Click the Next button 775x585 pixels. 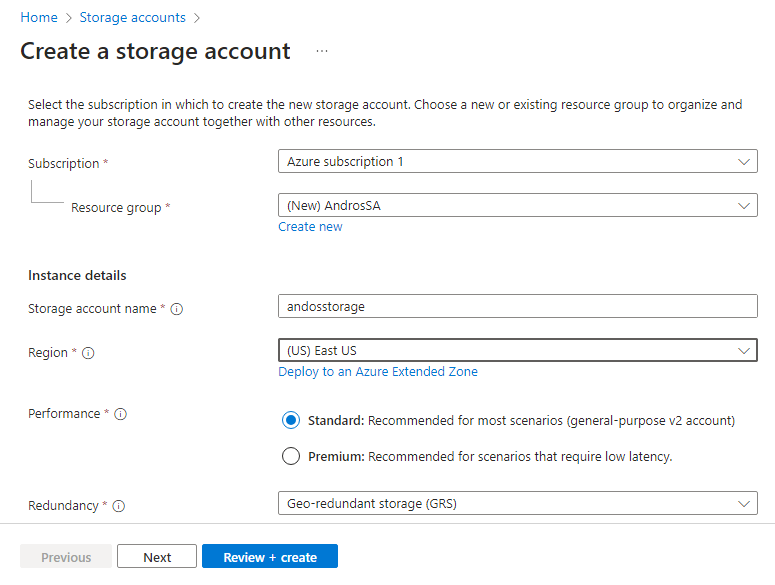(x=157, y=557)
